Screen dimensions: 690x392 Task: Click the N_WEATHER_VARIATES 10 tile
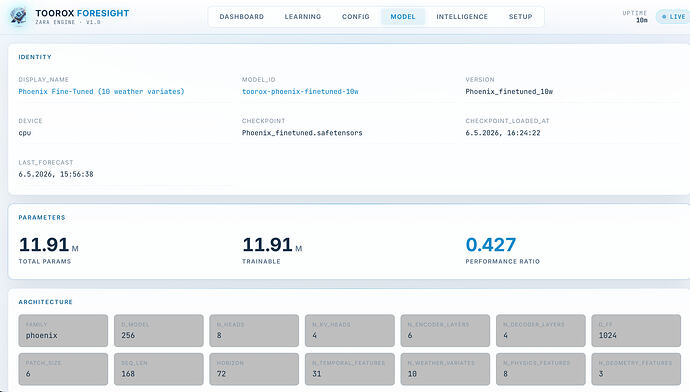(x=445, y=369)
